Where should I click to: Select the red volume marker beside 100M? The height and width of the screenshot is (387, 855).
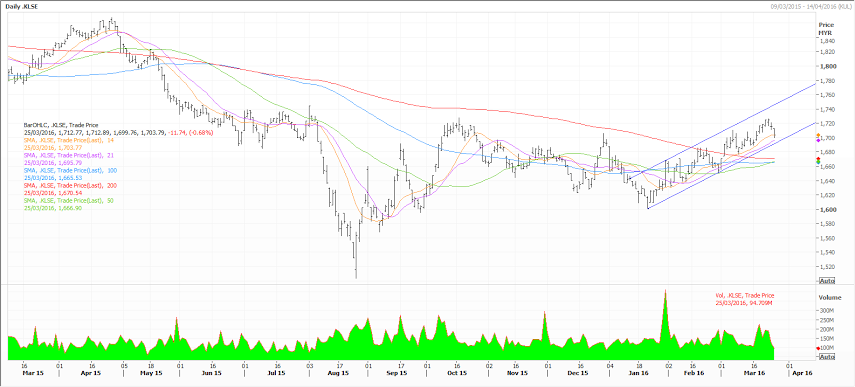click(818, 348)
